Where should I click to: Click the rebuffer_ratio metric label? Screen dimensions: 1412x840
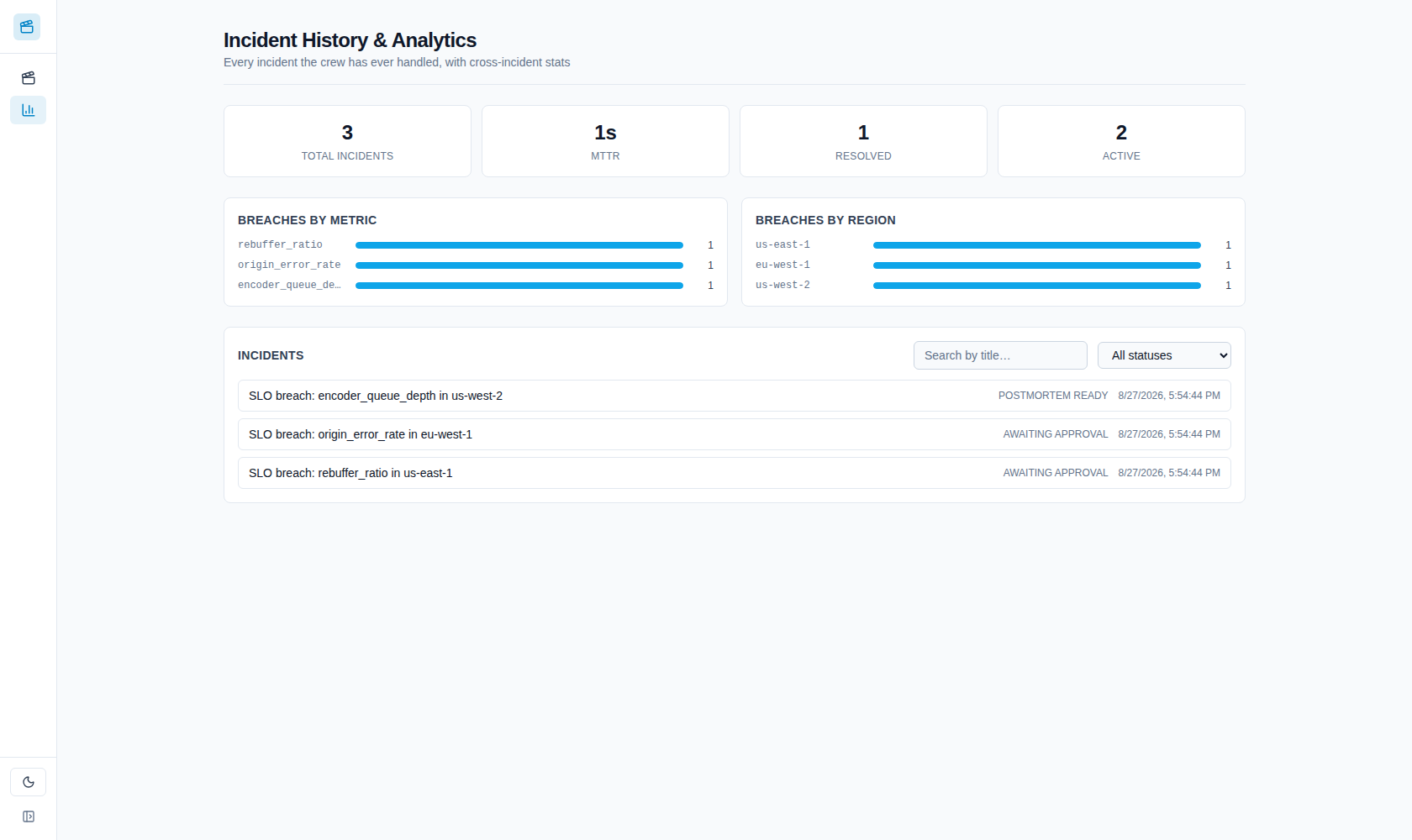(x=280, y=244)
